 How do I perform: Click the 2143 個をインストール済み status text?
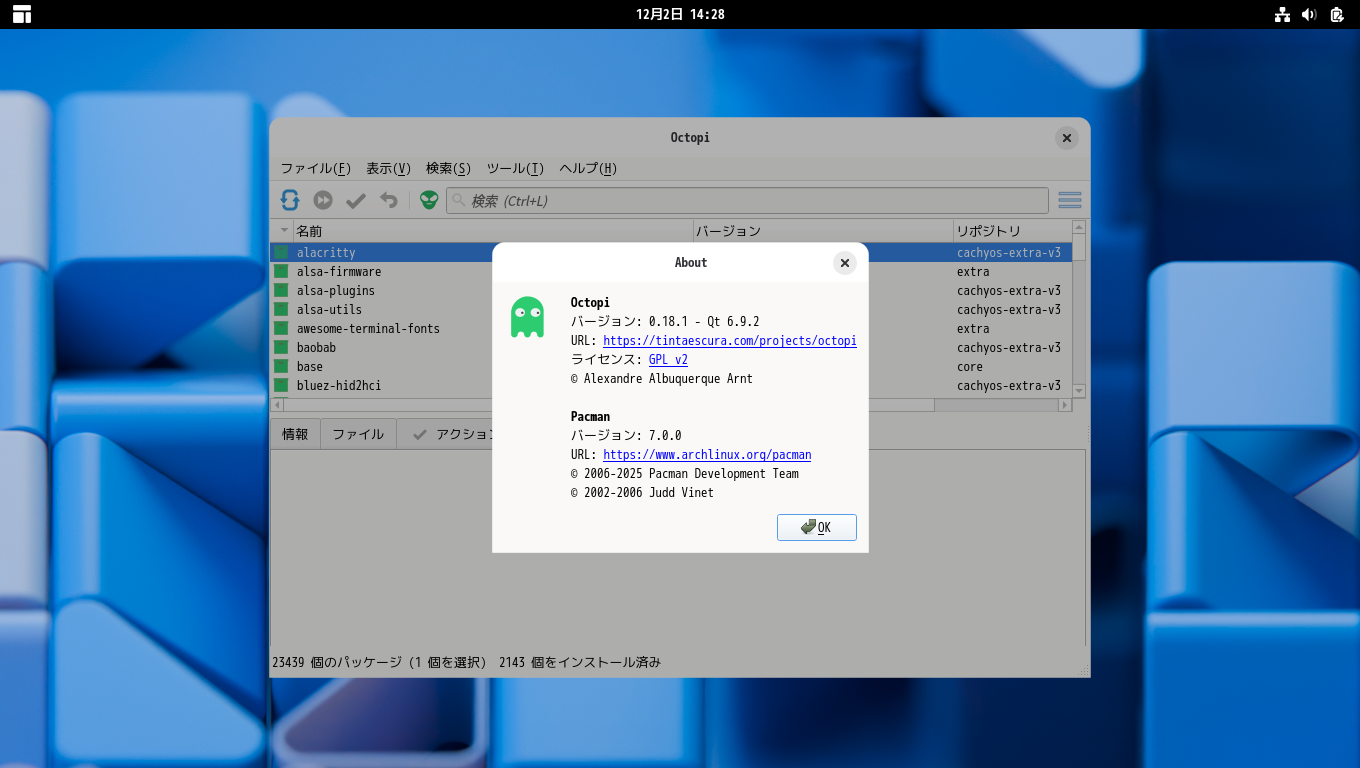pos(580,663)
